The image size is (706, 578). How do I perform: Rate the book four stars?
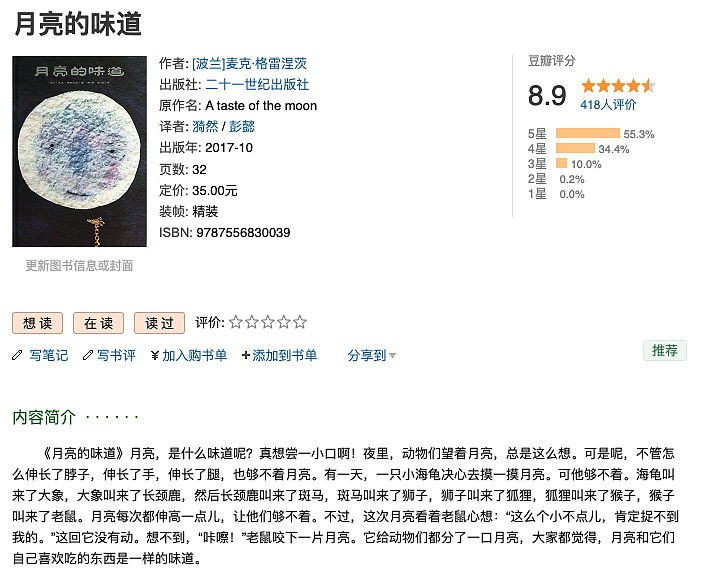pos(284,323)
